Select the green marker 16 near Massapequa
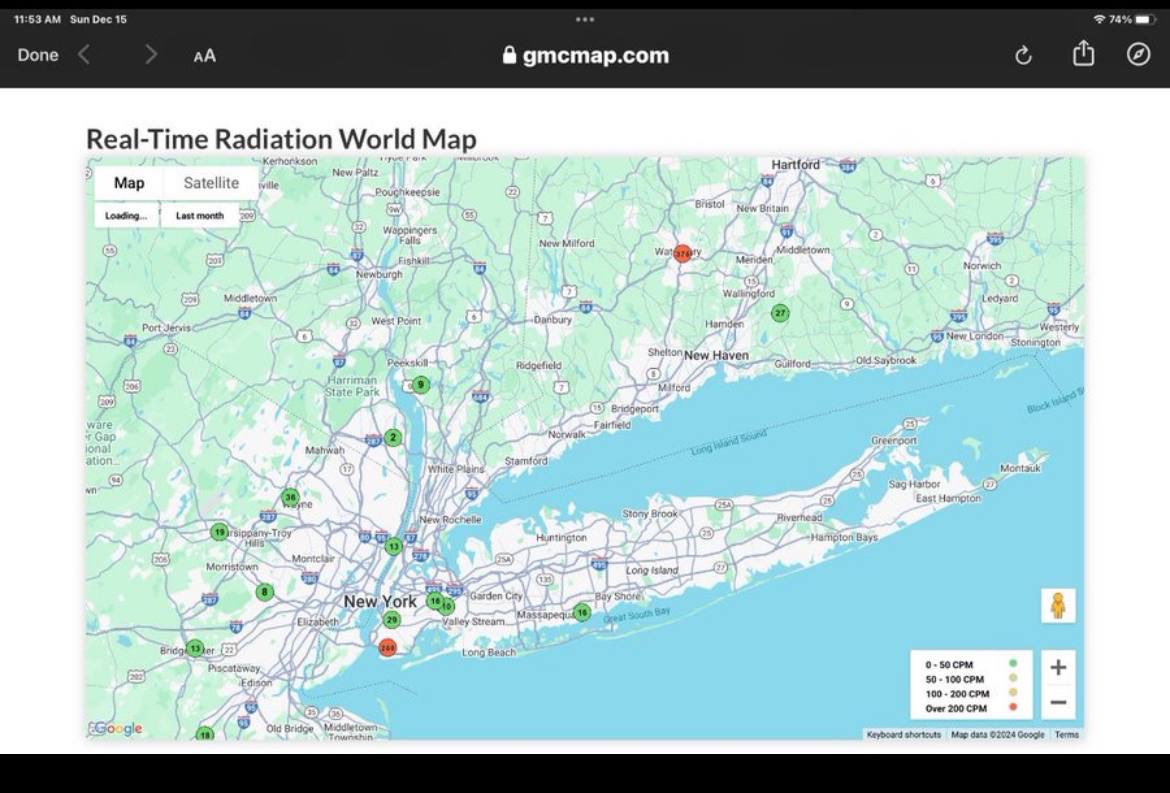Viewport: 1170px width, 793px height. 581,611
